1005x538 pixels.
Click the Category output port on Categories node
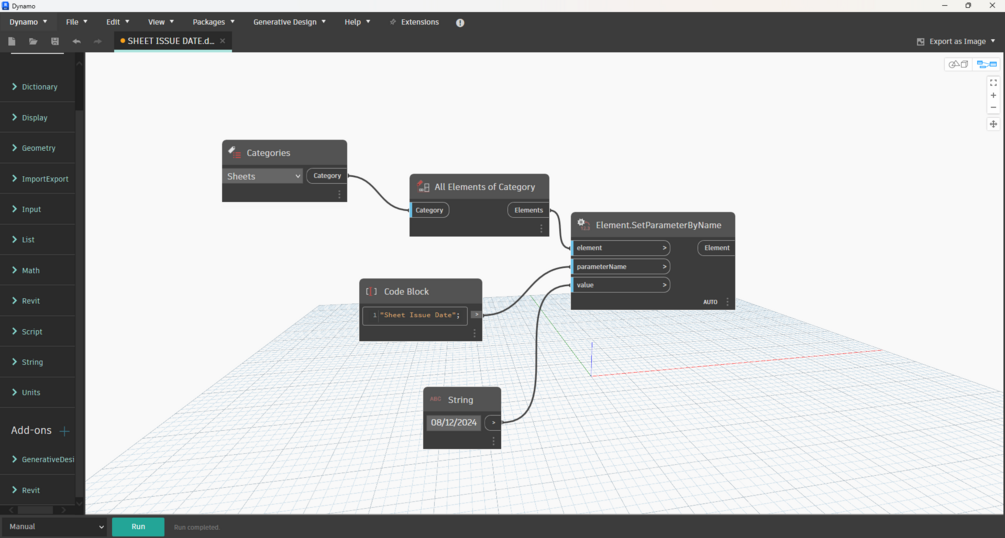(327, 176)
